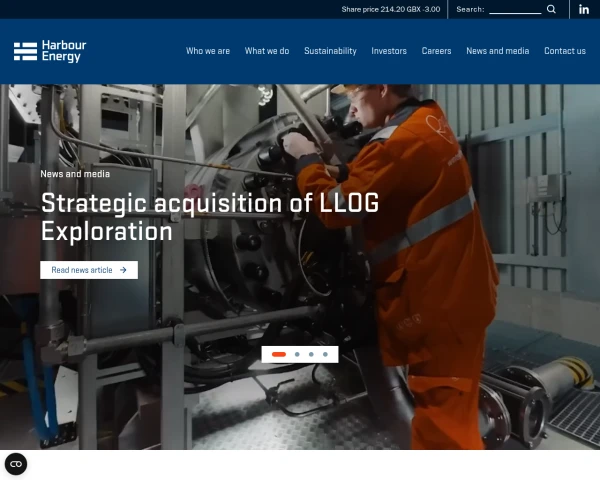The height and width of the screenshot is (480, 600).
Task: Click News and media label above headline
Action: click(75, 174)
